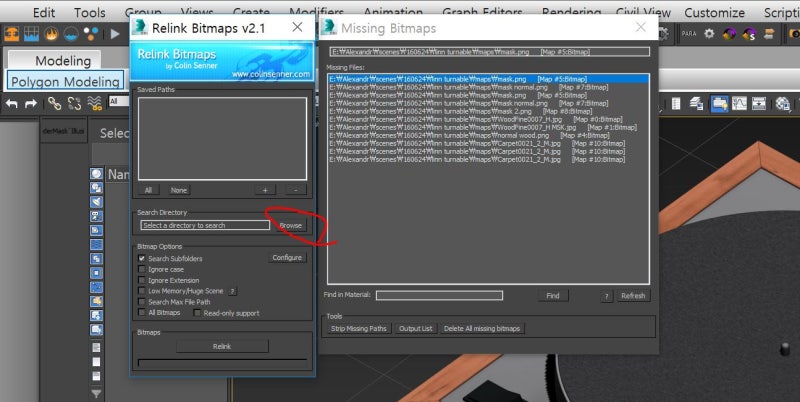The height and width of the screenshot is (402, 800).
Task: Enable the Low Memory/Huge Scene checkbox
Action: [x=142, y=291]
